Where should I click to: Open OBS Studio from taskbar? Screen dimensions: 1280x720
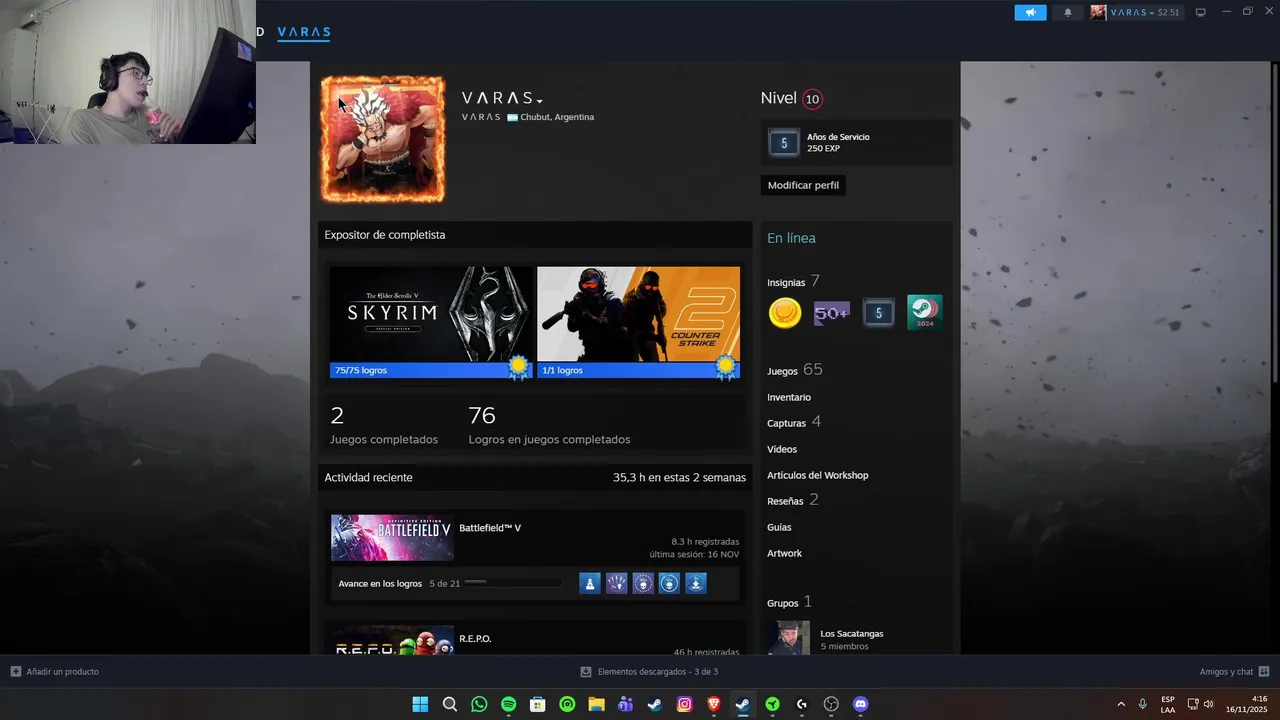(x=830, y=704)
